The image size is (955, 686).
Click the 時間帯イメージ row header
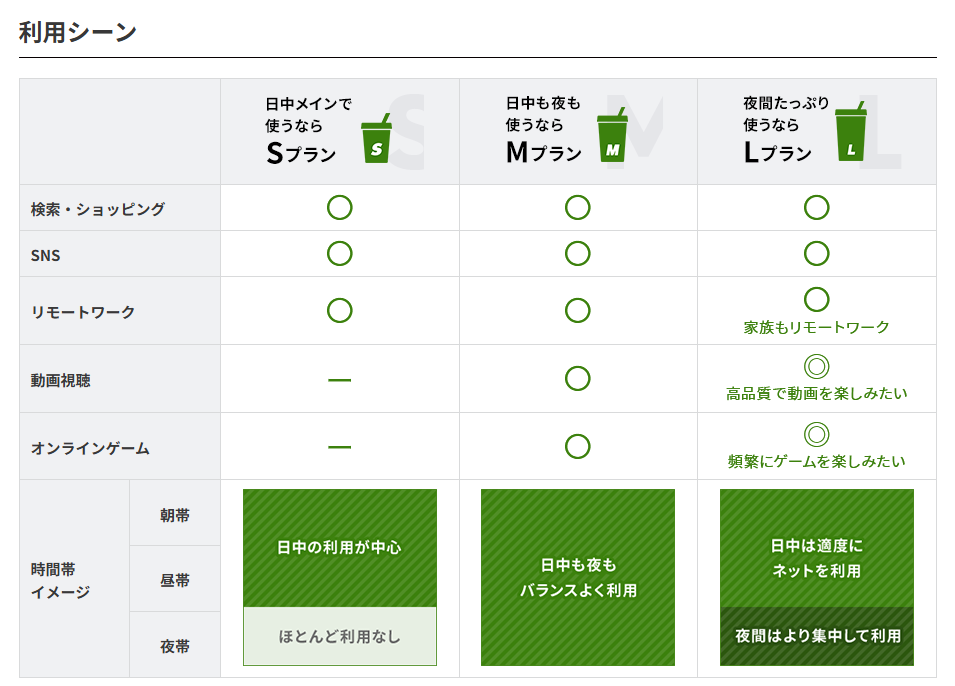61,580
